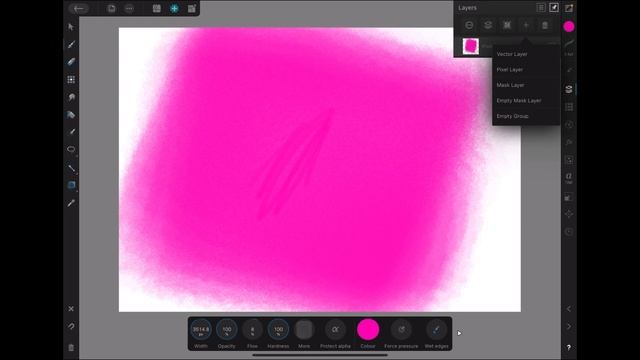Tap the right studio back chevron
Screen dimensions: 640x360
[569, 309]
